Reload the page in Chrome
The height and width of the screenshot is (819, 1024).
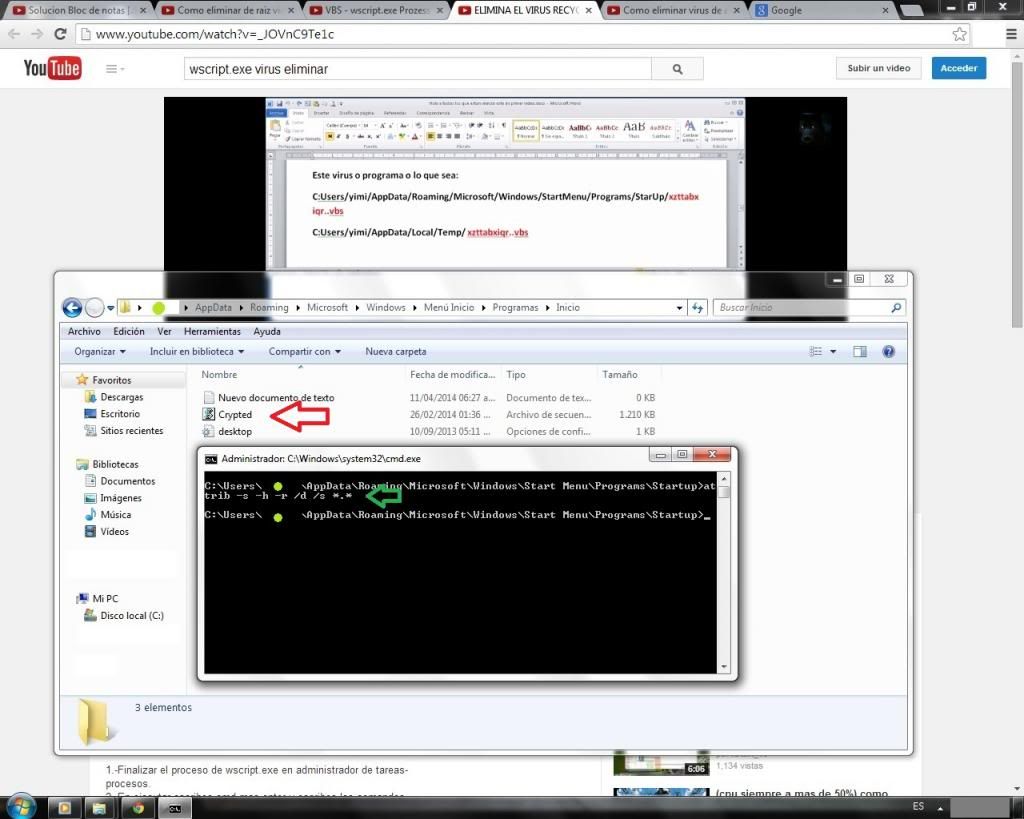[x=60, y=34]
